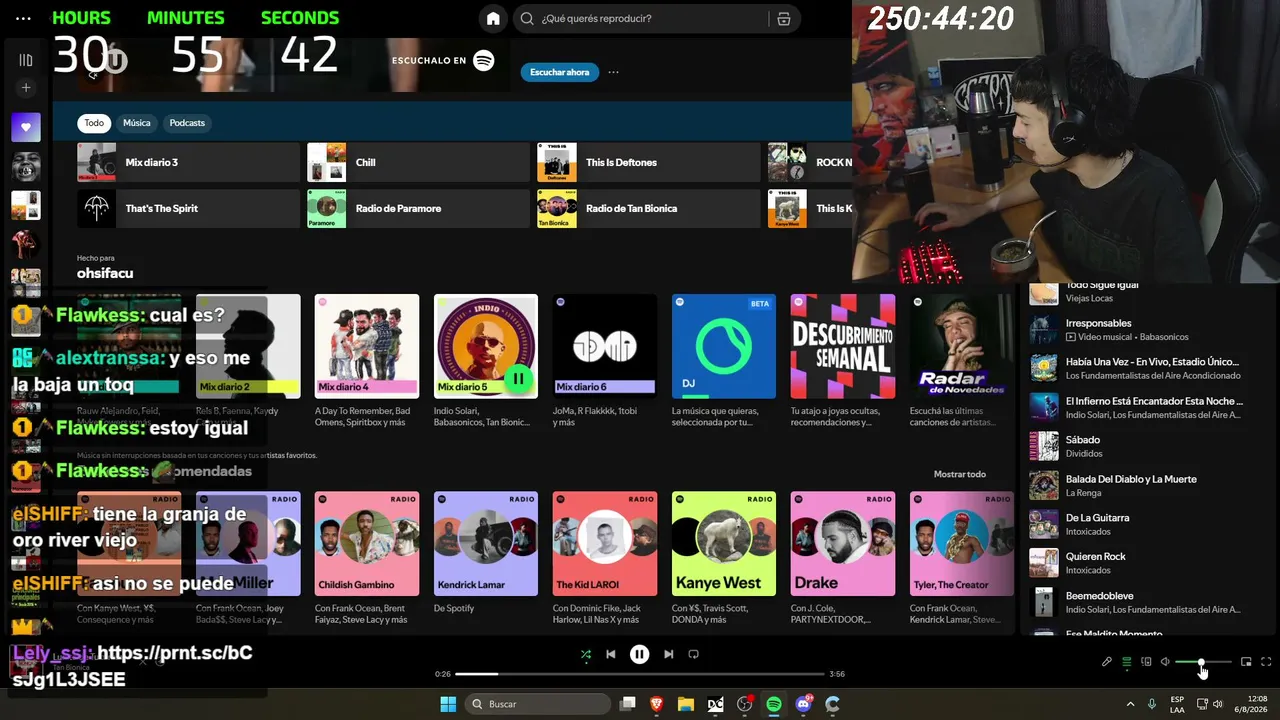Set the volume slider level
The height and width of the screenshot is (720, 1280).
[x=1203, y=662]
